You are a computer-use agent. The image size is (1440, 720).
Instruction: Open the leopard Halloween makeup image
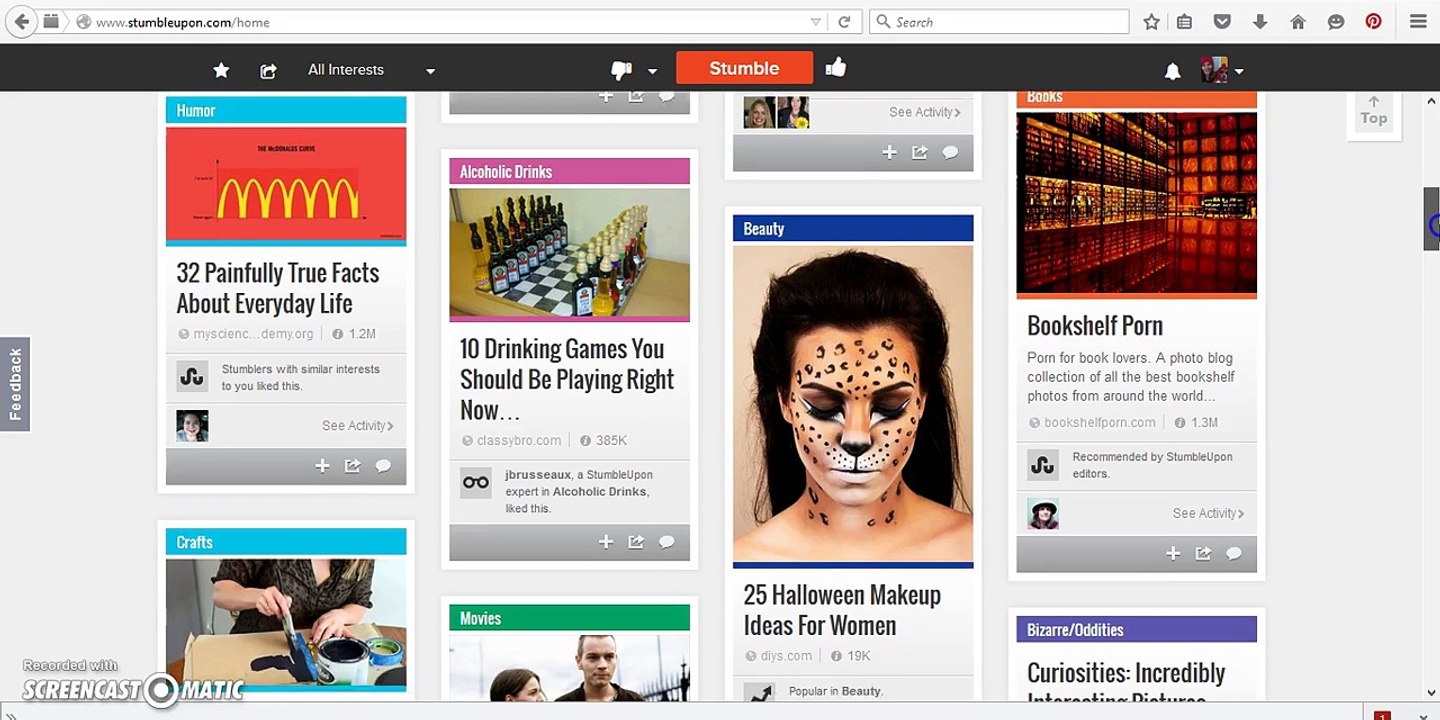tap(853, 404)
